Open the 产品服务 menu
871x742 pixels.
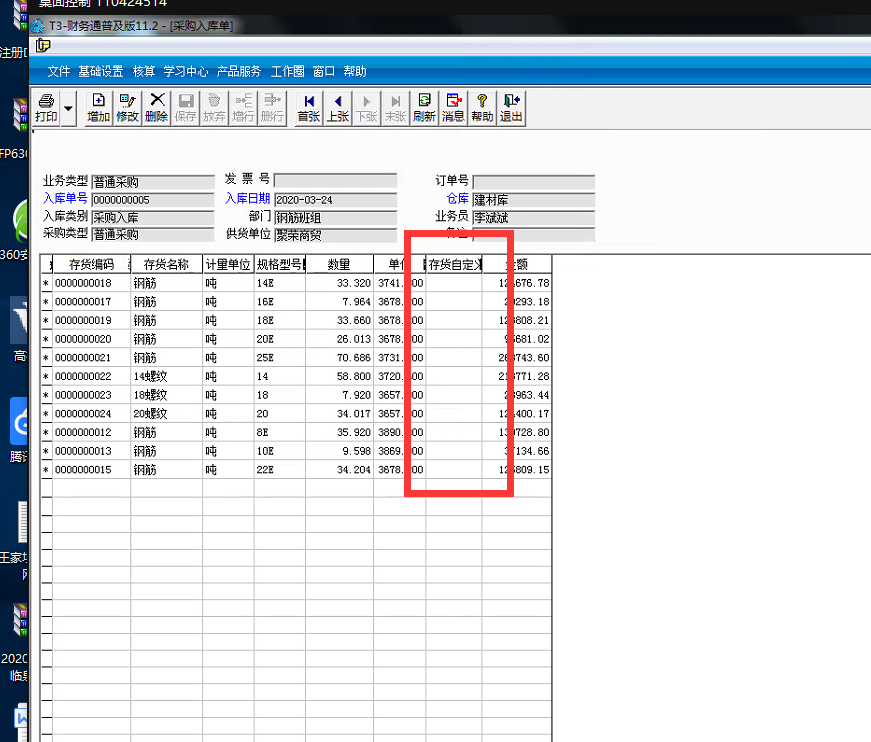pos(239,72)
